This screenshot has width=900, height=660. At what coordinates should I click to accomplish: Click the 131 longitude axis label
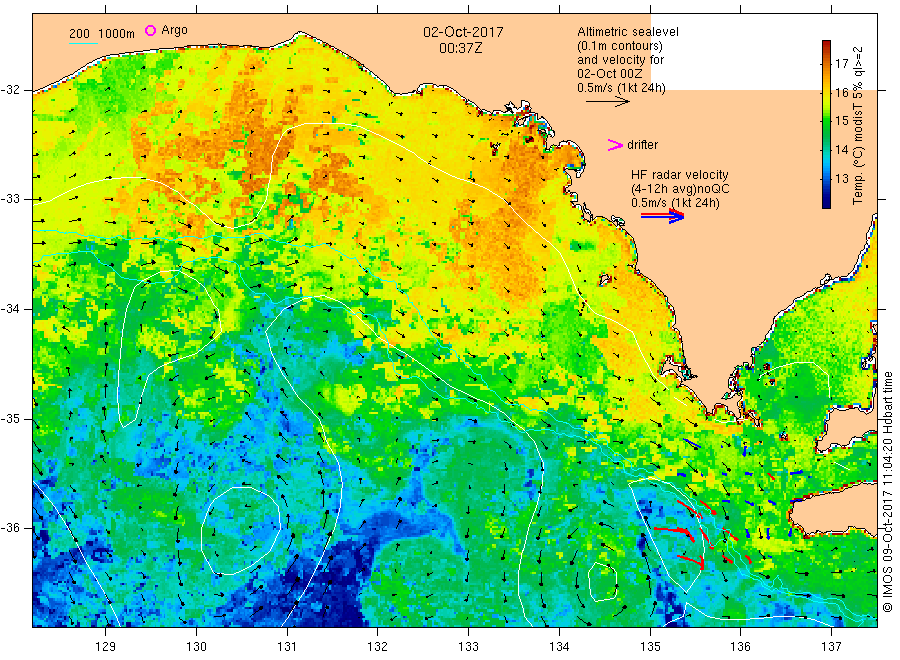[x=287, y=647]
